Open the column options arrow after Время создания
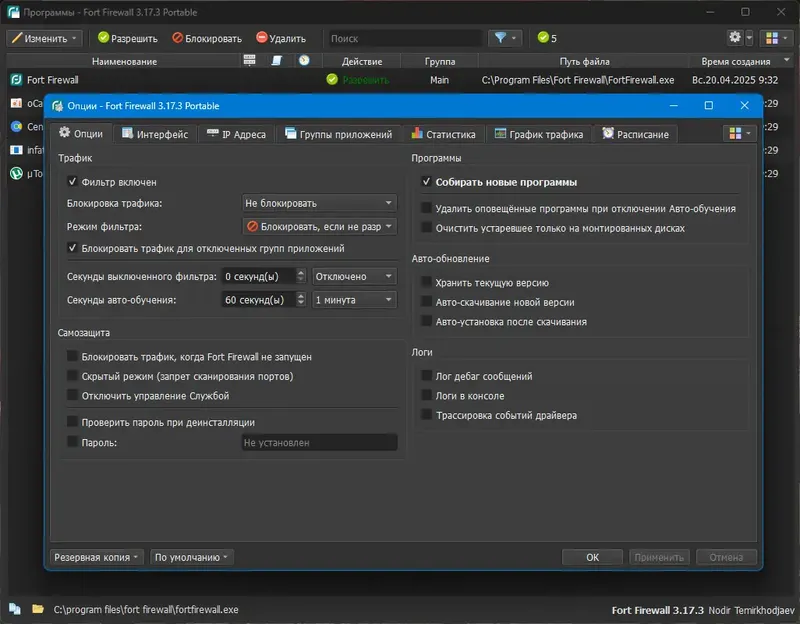800x624 pixels. [786, 60]
